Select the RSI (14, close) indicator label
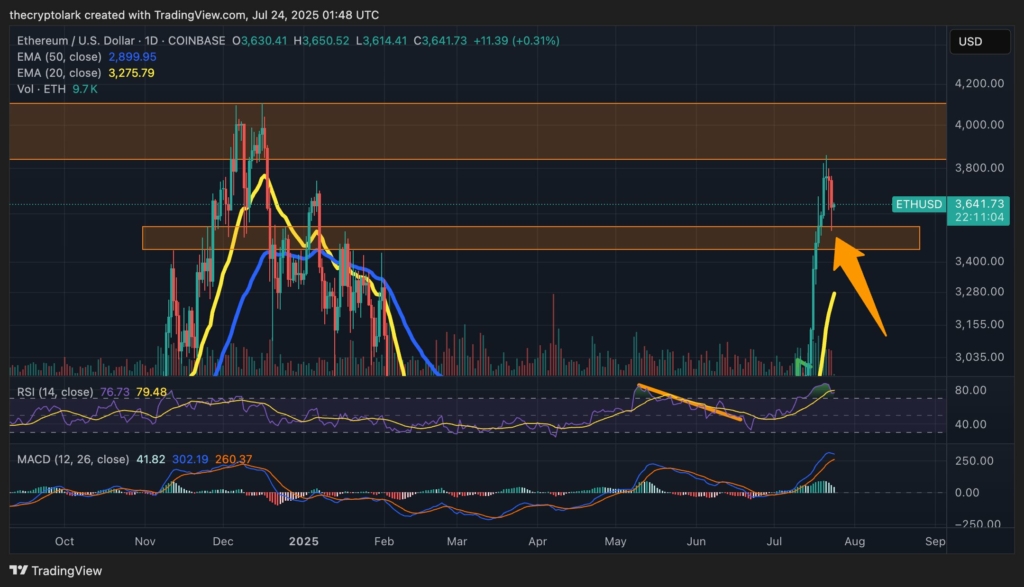The height and width of the screenshot is (587, 1024). click(x=55, y=392)
